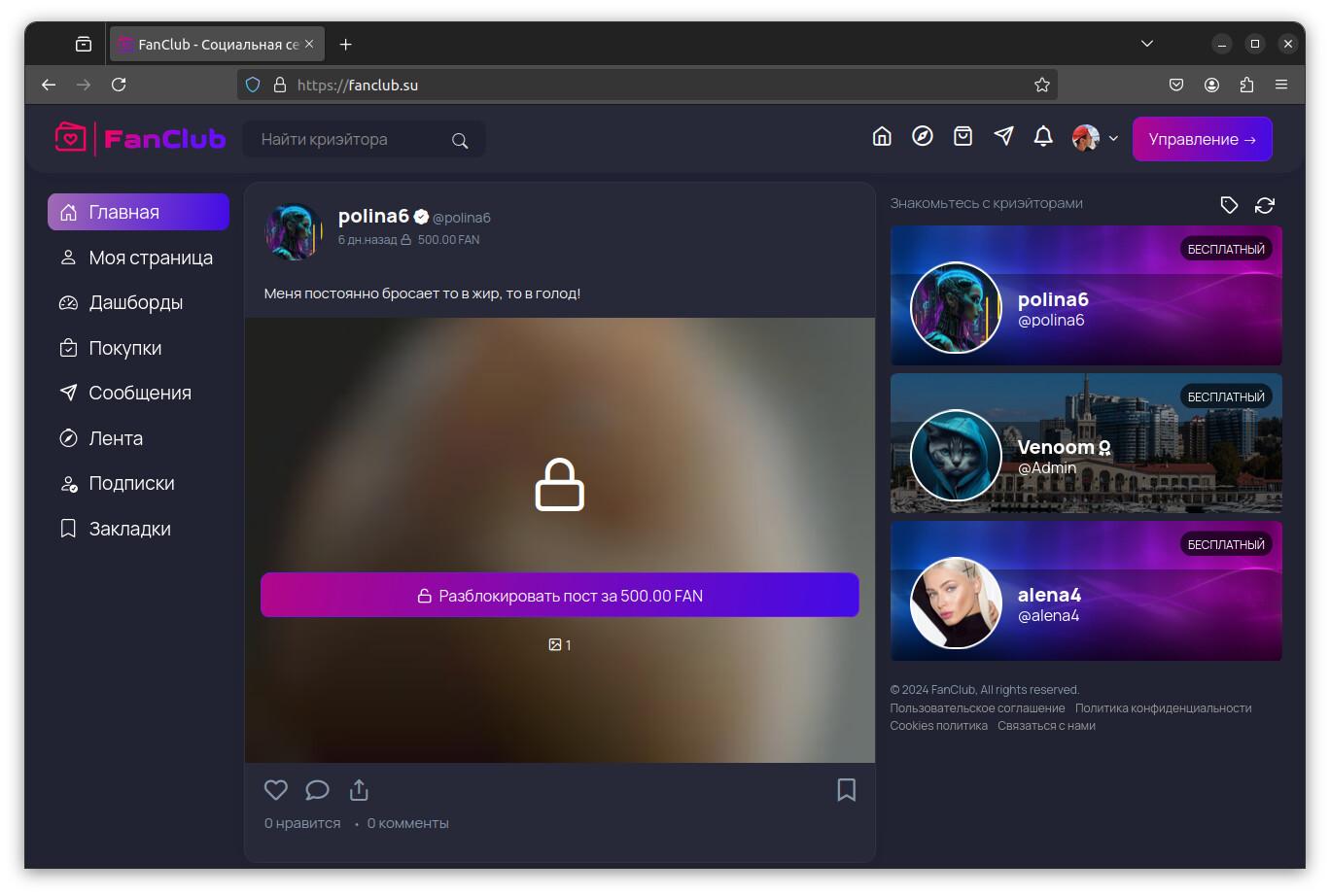Image resolution: width=1330 pixels, height=896 pixels.
Task: Open recent browsing Firefox View icon
Action: 84,44
